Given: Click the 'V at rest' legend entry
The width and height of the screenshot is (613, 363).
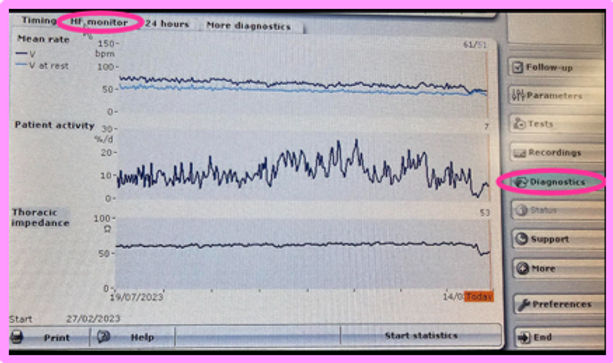Looking at the screenshot, I should [42, 66].
